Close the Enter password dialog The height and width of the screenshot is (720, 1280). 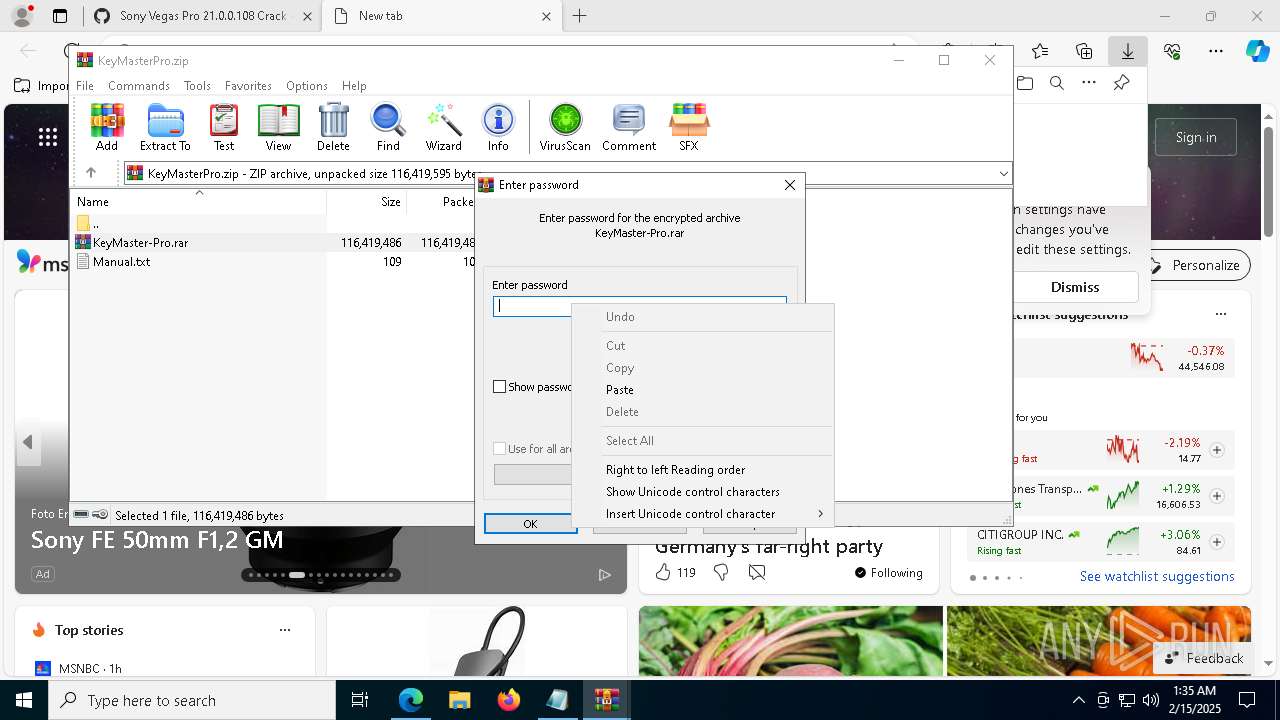(790, 185)
